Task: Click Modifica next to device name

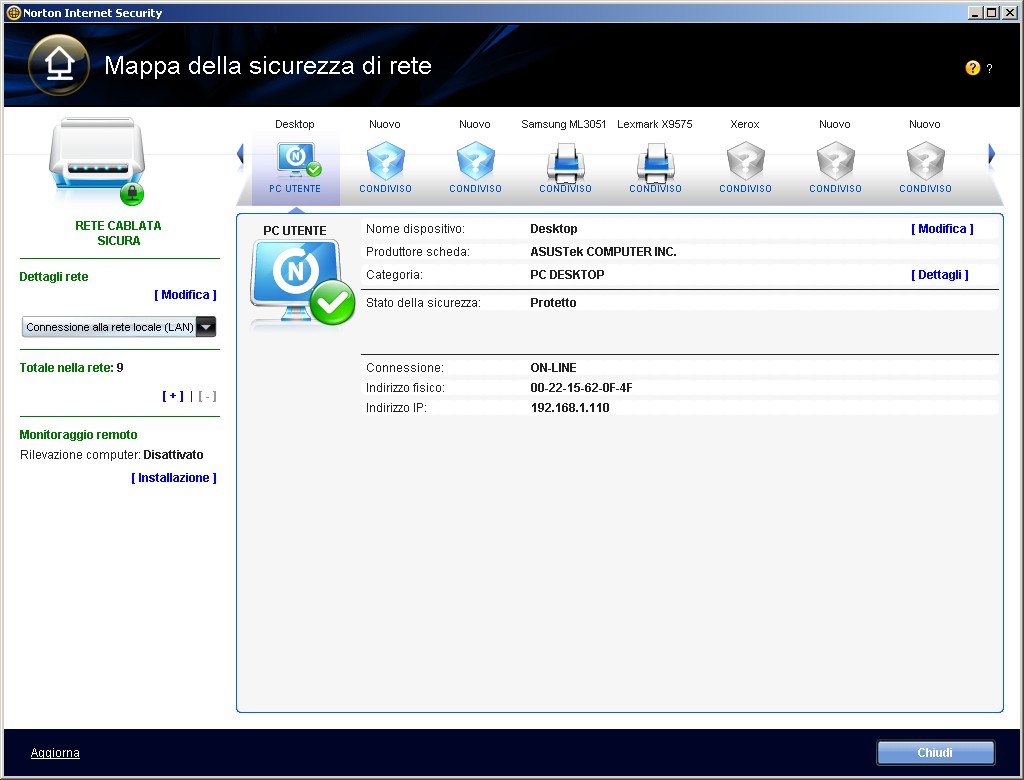Action: pos(942,229)
